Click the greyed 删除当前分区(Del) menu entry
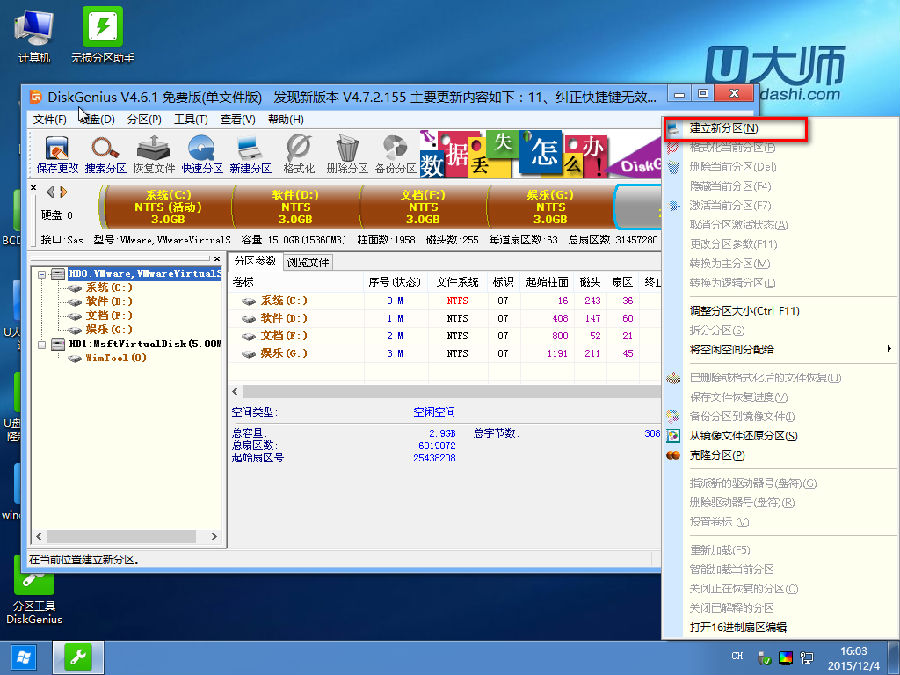Image resolution: width=900 pixels, height=675 pixels. [x=733, y=167]
